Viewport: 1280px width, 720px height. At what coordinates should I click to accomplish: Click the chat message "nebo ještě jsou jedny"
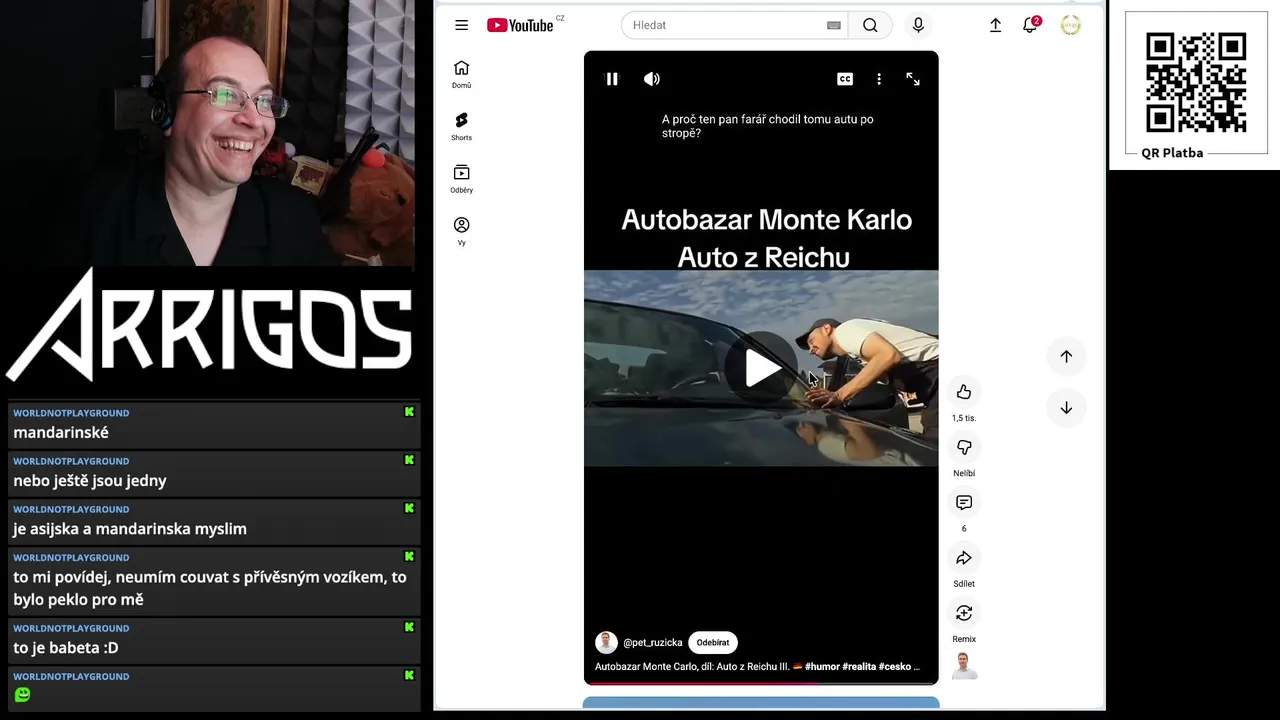coord(90,481)
